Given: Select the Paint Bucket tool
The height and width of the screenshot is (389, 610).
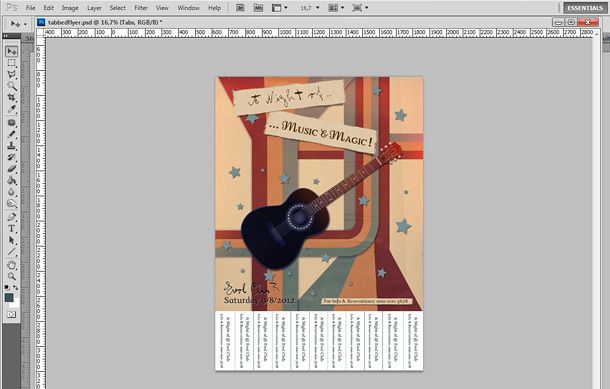Looking at the screenshot, I should (12, 180).
